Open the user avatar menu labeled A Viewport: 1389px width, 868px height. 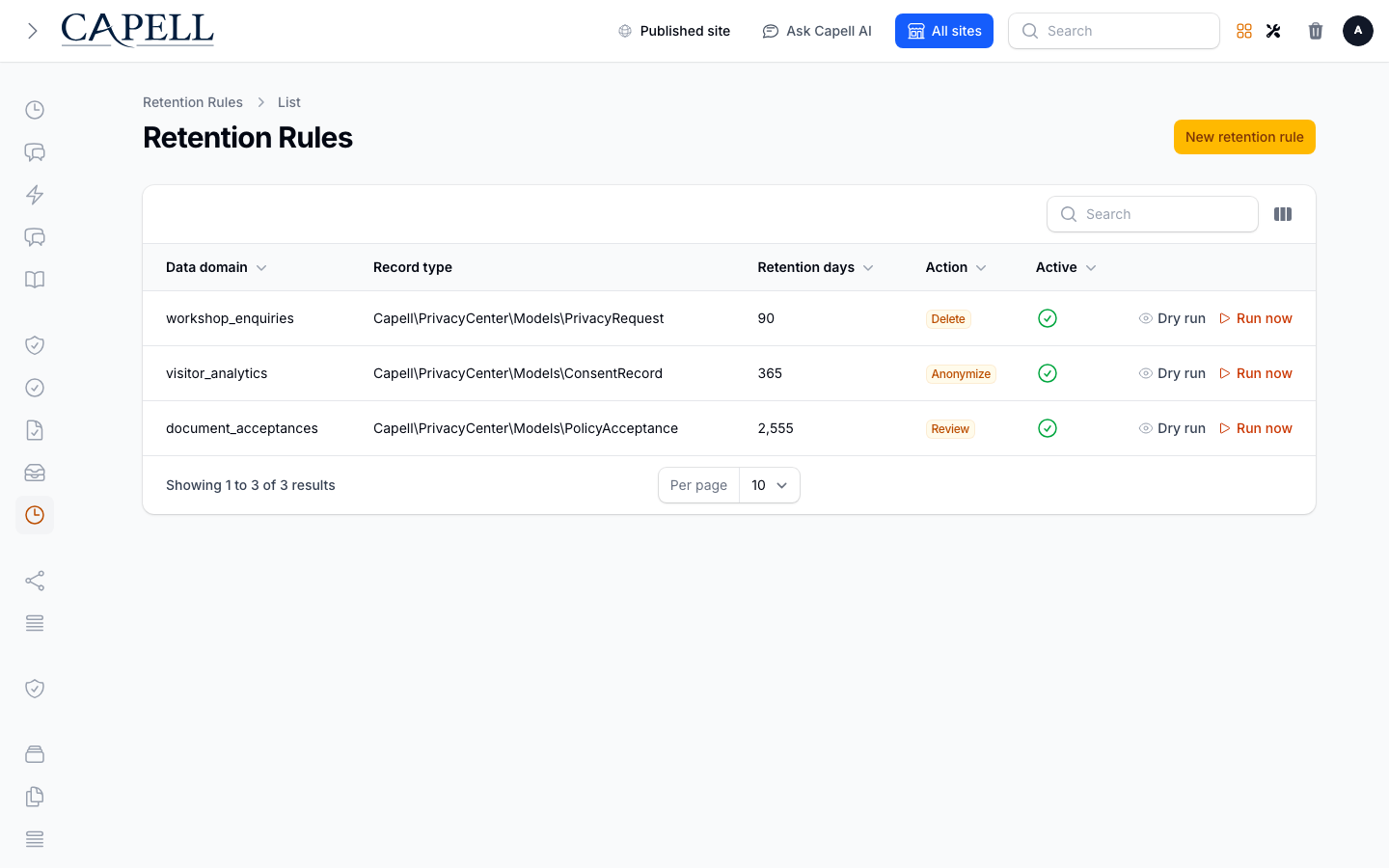1358,31
